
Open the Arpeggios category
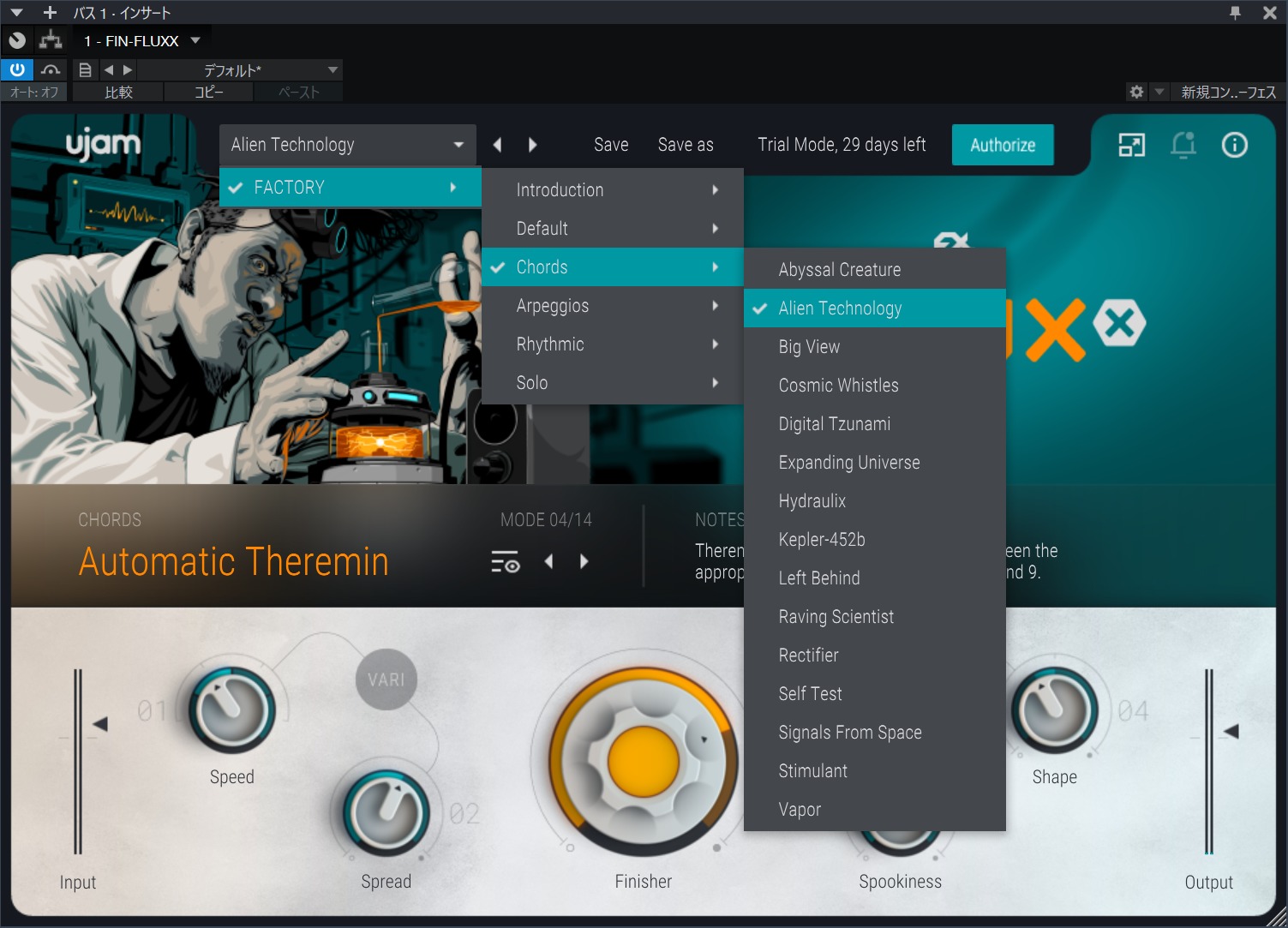[x=613, y=306]
